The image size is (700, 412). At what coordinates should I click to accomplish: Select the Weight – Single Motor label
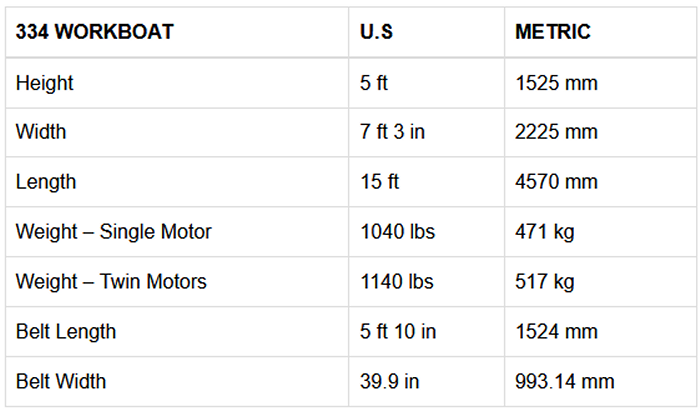(114, 232)
